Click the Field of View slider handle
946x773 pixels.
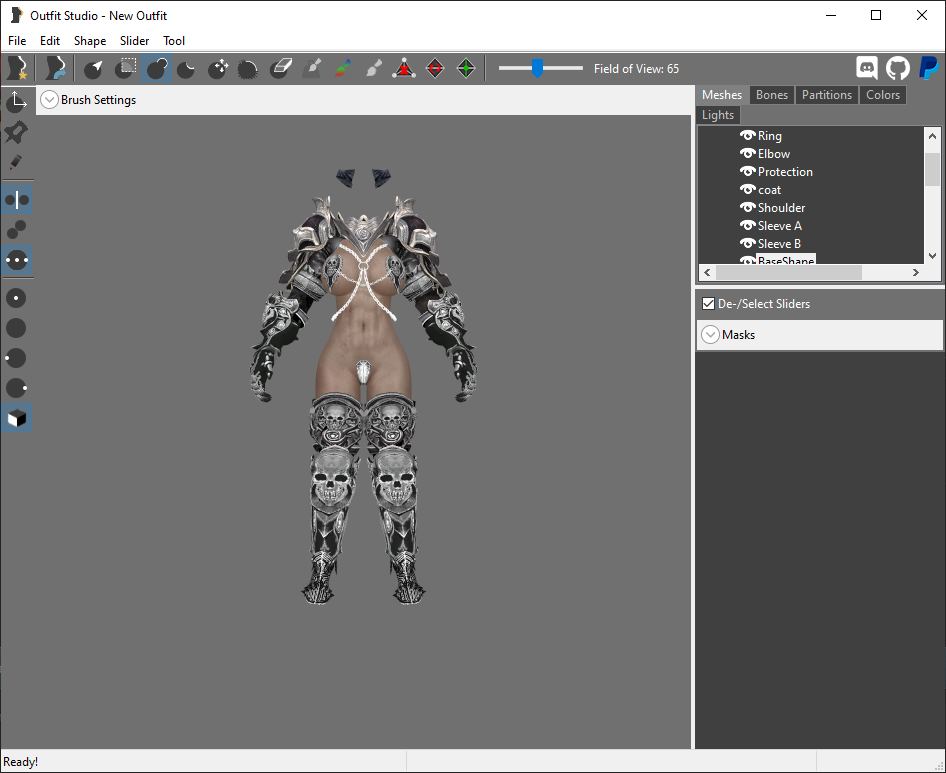pyautogui.click(x=537, y=68)
